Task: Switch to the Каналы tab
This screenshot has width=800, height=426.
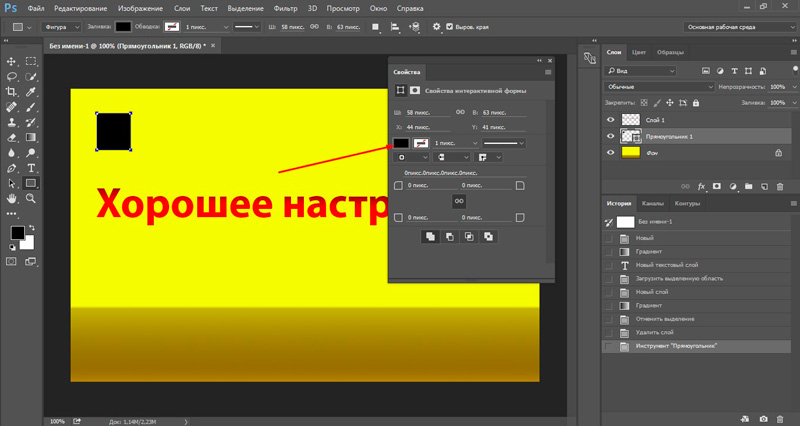Action: coord(652,204)
